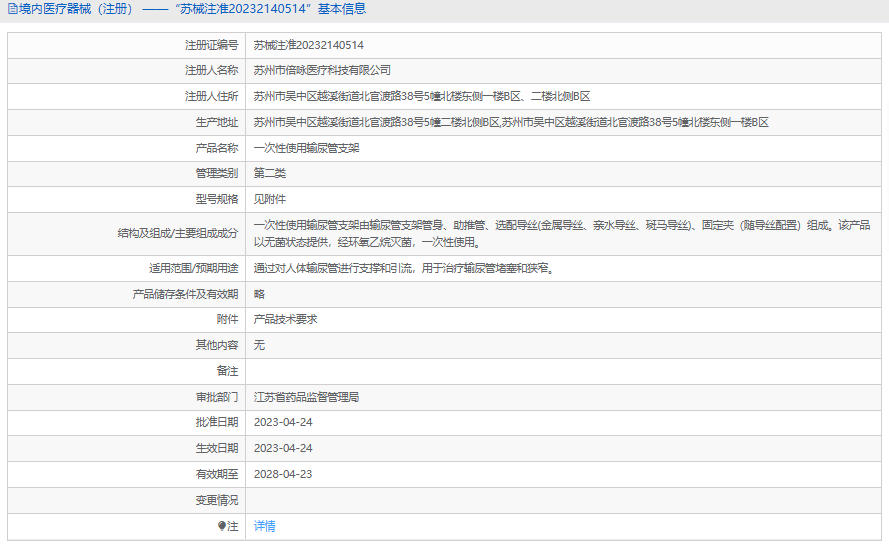889x545 pixels.
Task: Click management class value 第二类
Action: point(269,174)
